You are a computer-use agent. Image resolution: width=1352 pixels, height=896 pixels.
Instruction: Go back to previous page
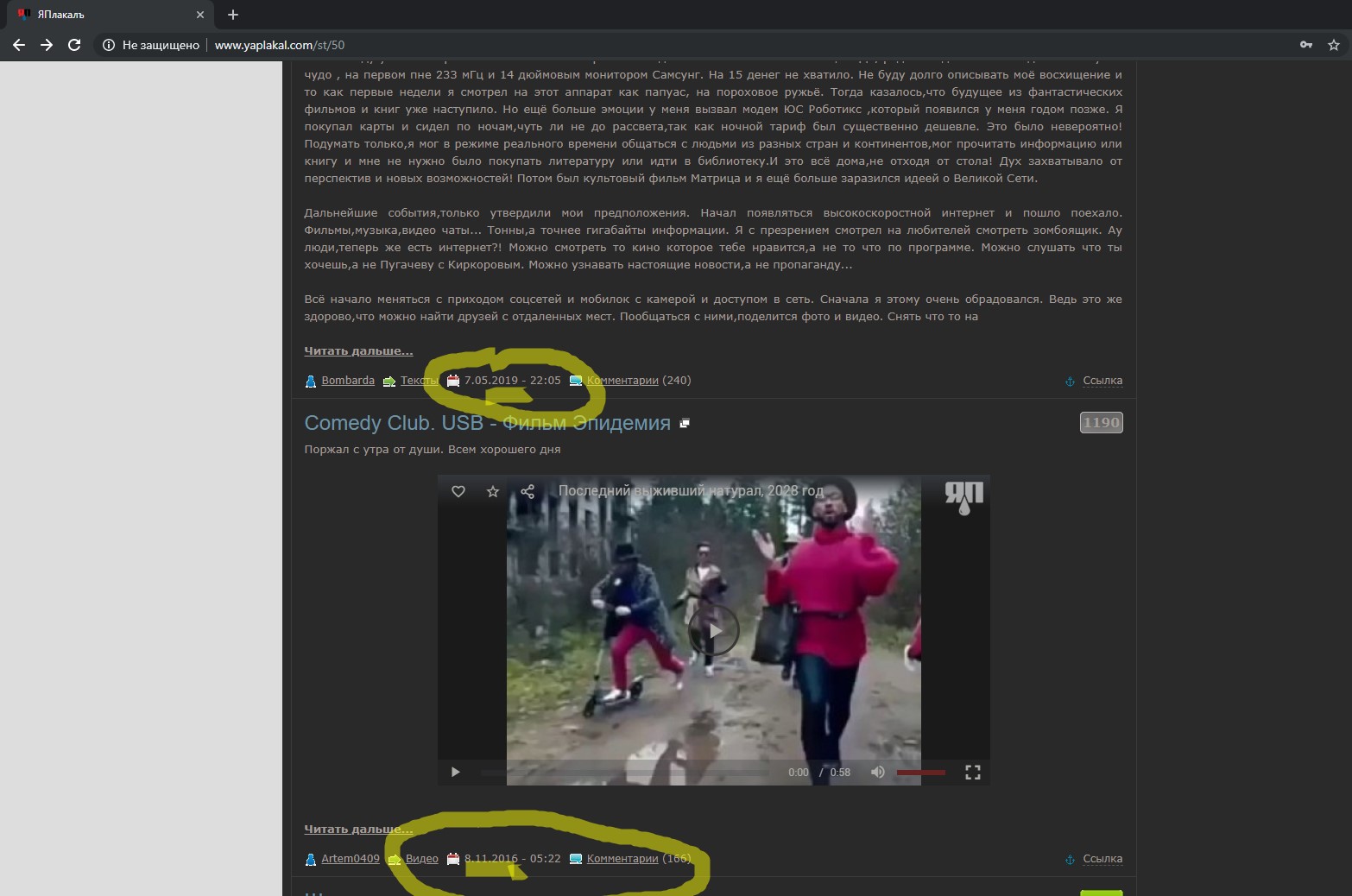point(19,45)
